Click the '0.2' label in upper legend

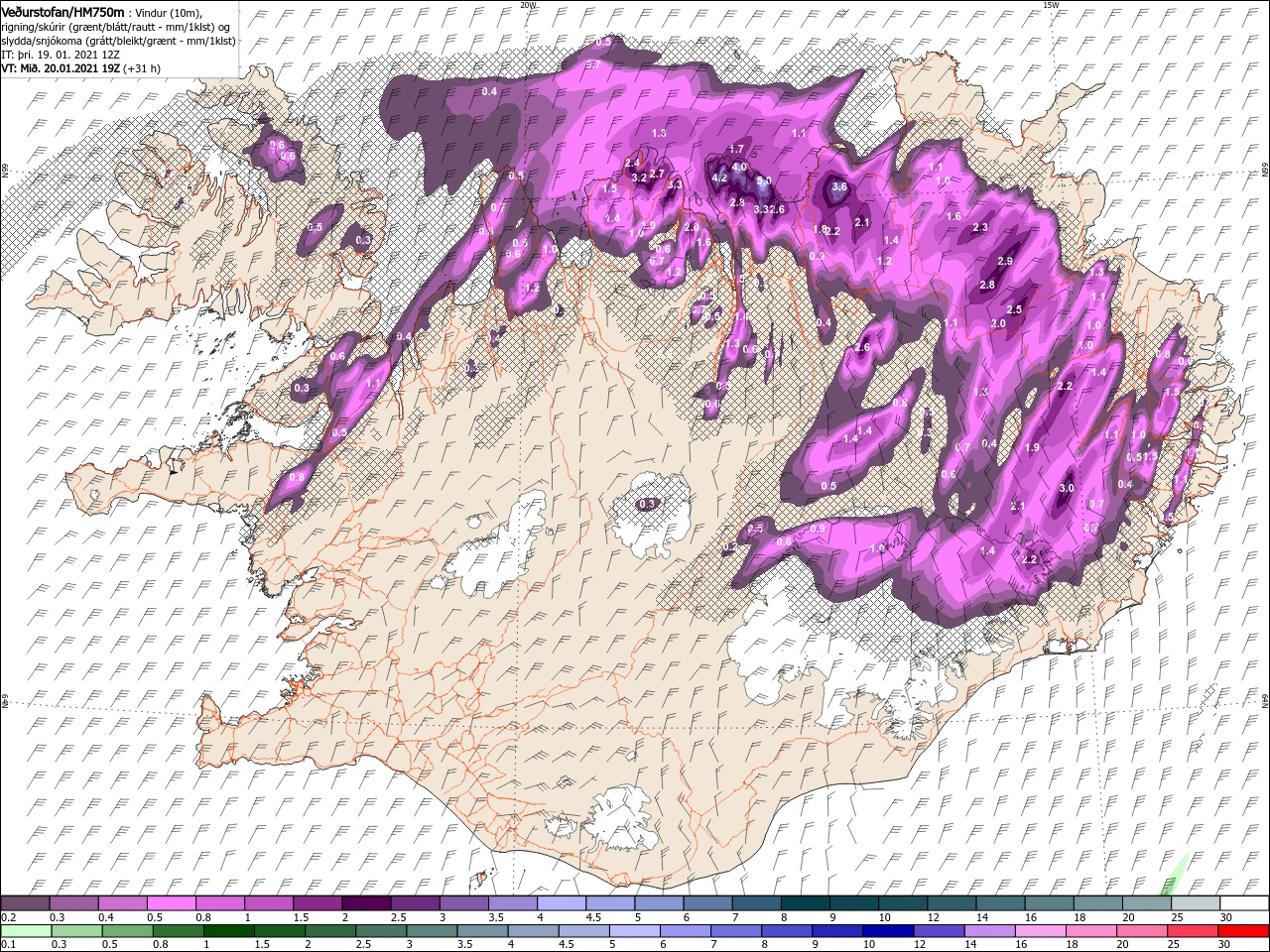(x=8, y=917)
